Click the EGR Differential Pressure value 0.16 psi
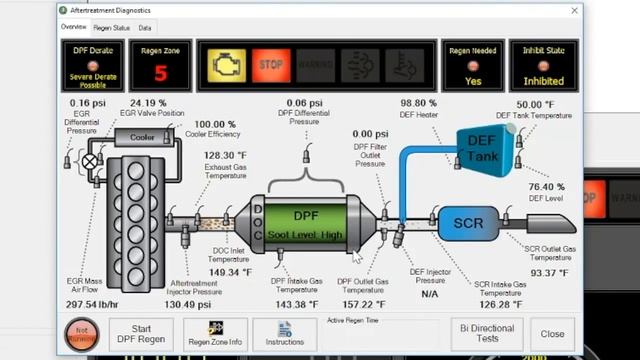Viewport: 640px width, 360px height. pos(87,103)
